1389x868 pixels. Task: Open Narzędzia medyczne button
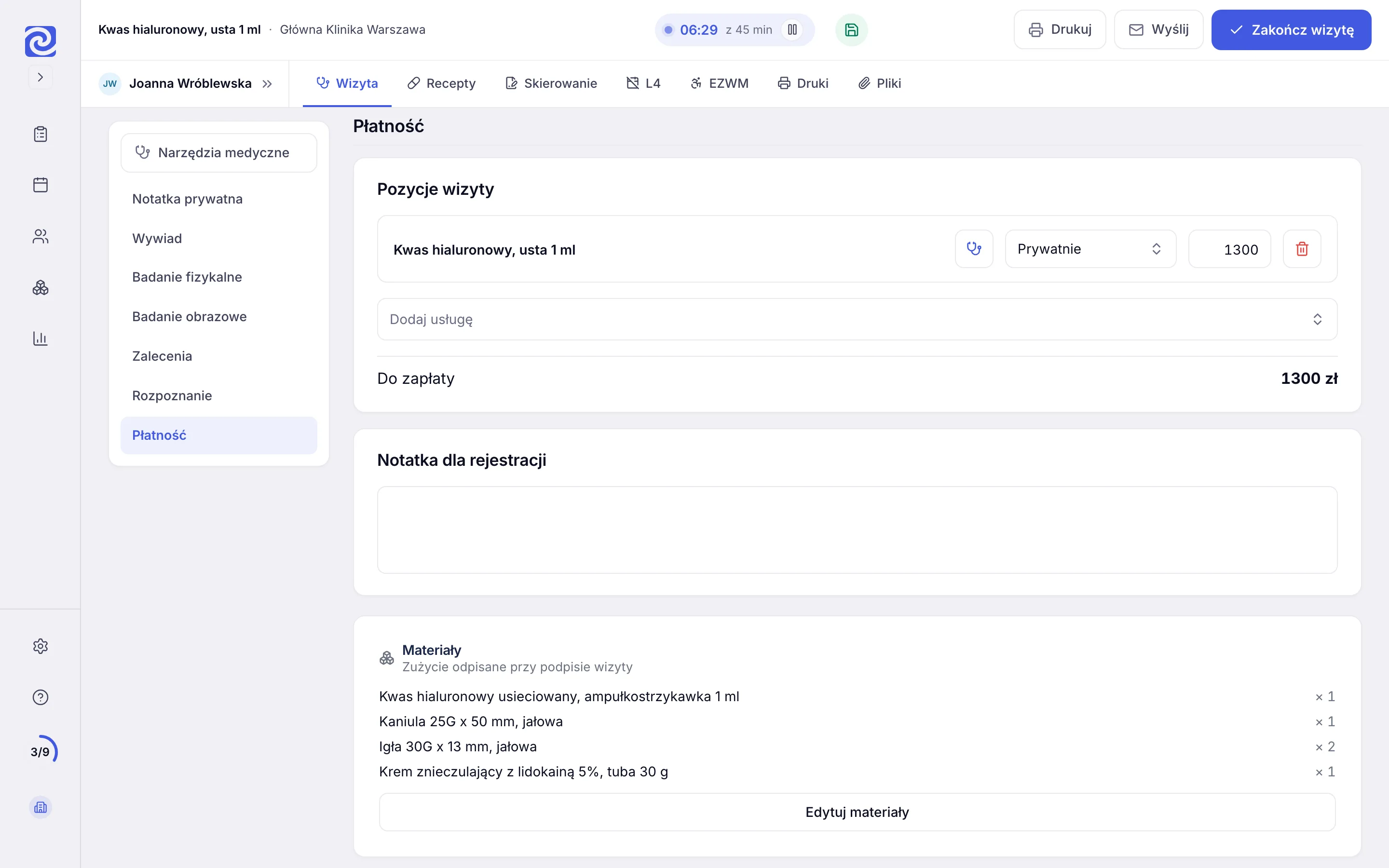218,153
